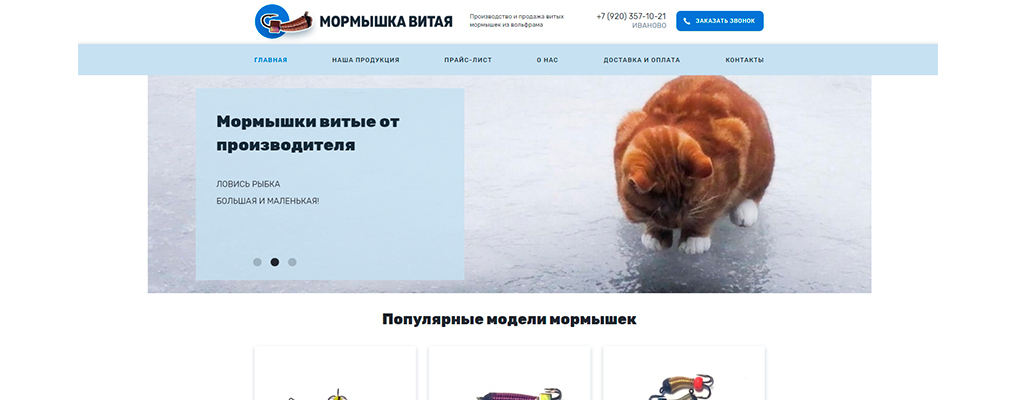Viewport: 1016px width, 400px height.
Task: Open the Главная menu item
Action: click(x=271, y=60)
